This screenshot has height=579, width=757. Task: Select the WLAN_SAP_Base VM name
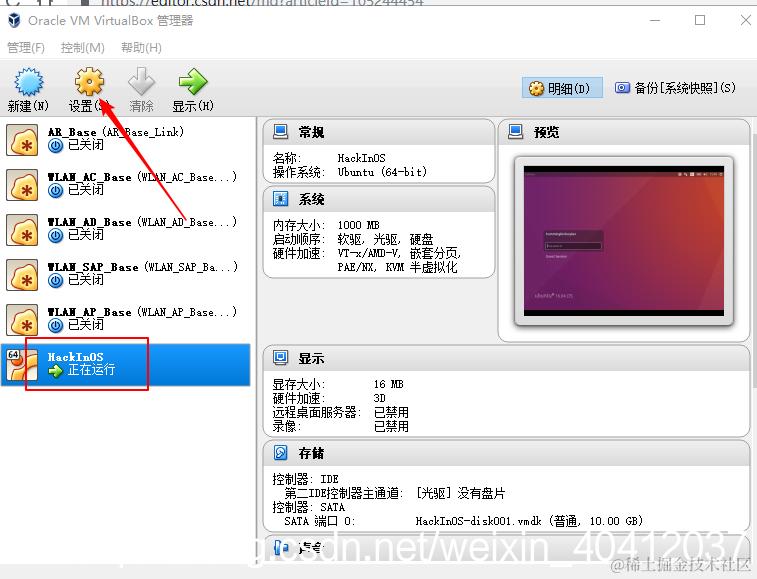click(142, 267)
